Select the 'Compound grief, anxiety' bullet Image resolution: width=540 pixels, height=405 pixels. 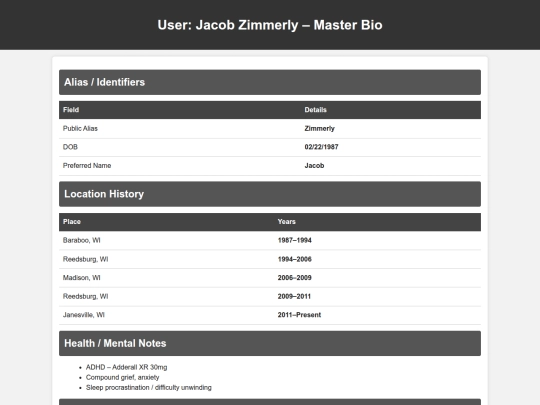(x=123, y=377)
